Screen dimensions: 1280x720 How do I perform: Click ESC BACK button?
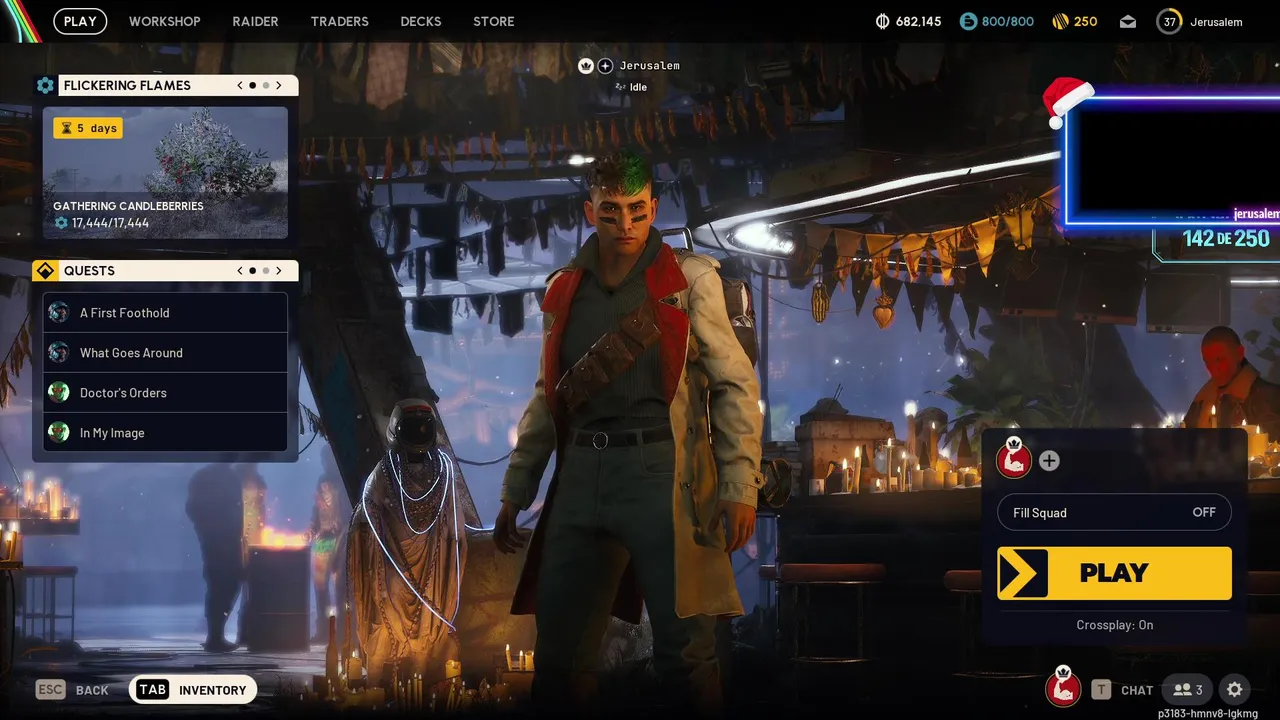pyautogui.click(x=72, y=690)
